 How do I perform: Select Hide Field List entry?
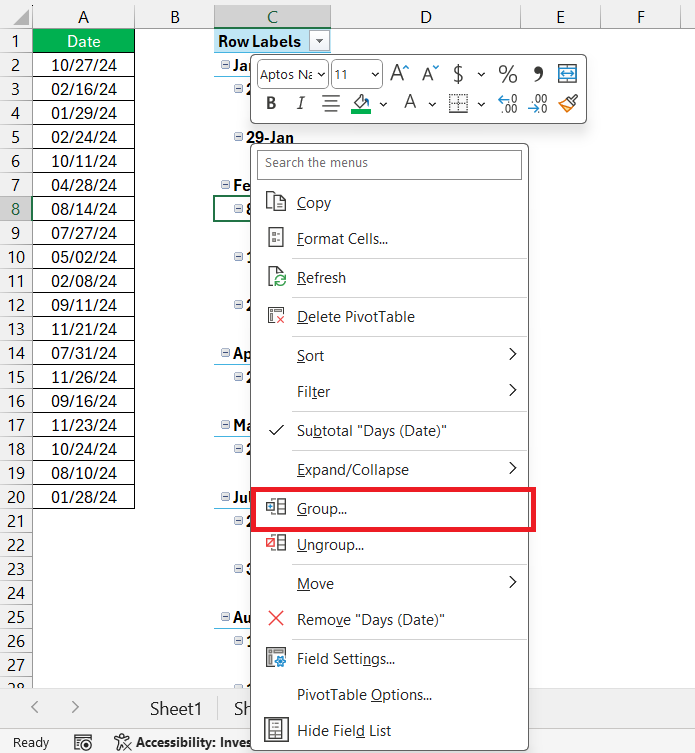[389, 730]
